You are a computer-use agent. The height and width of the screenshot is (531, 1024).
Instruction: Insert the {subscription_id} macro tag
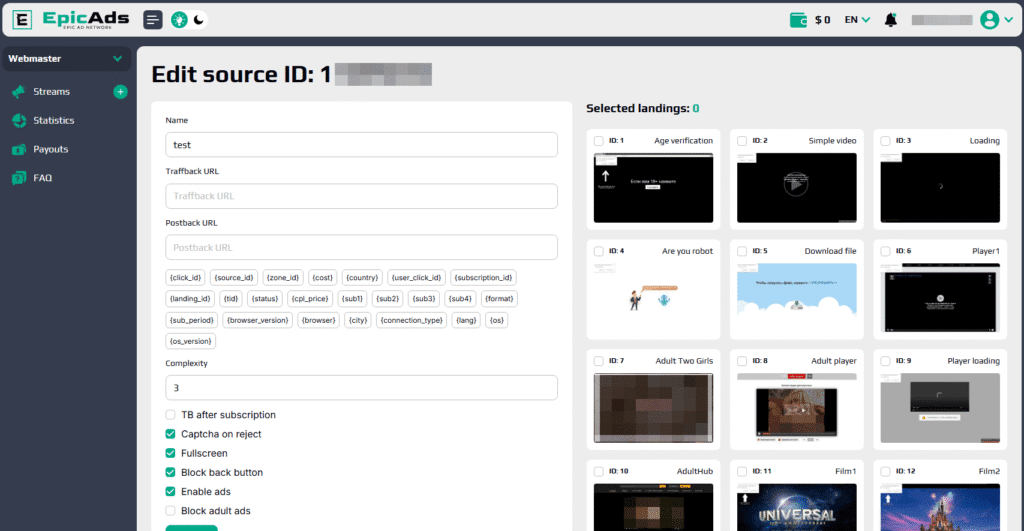483,278
